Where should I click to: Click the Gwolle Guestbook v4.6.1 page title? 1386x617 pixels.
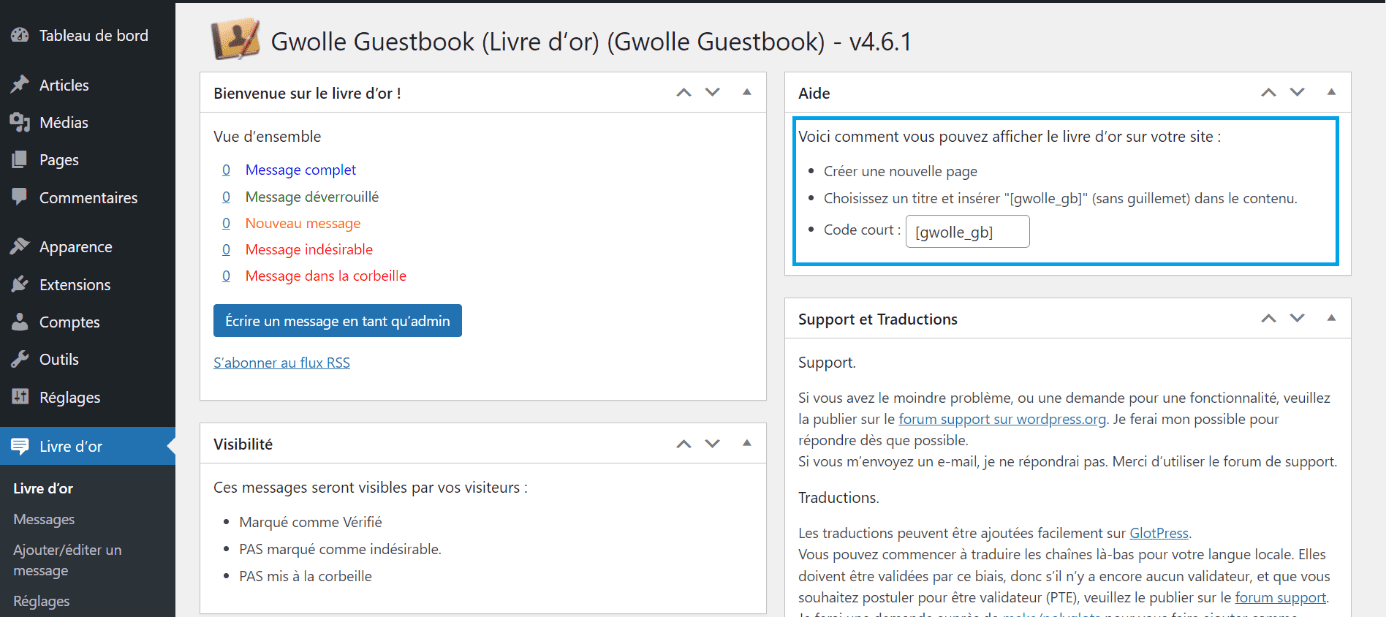pyautogui.click(x=591, y=42)
